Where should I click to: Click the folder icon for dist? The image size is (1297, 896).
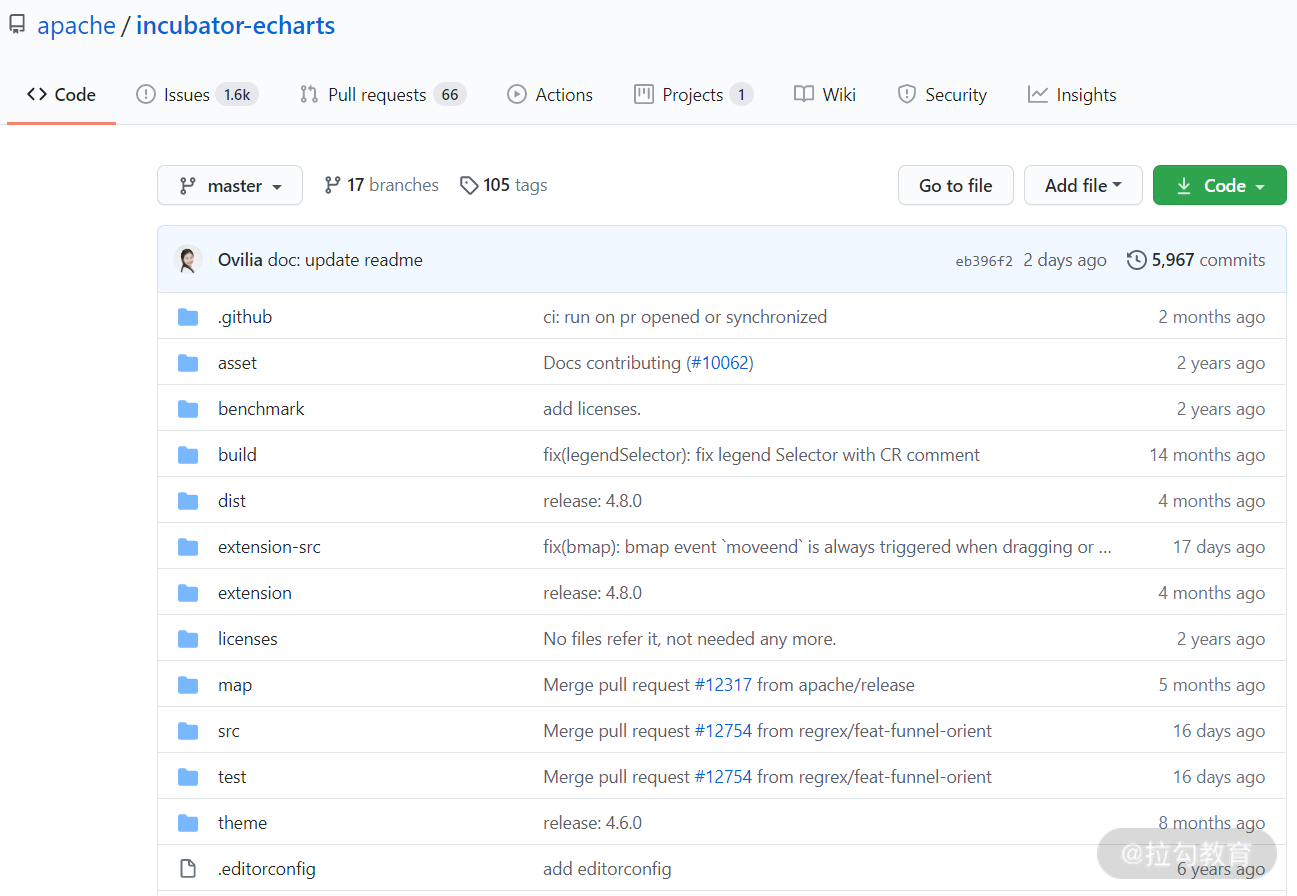188,501
